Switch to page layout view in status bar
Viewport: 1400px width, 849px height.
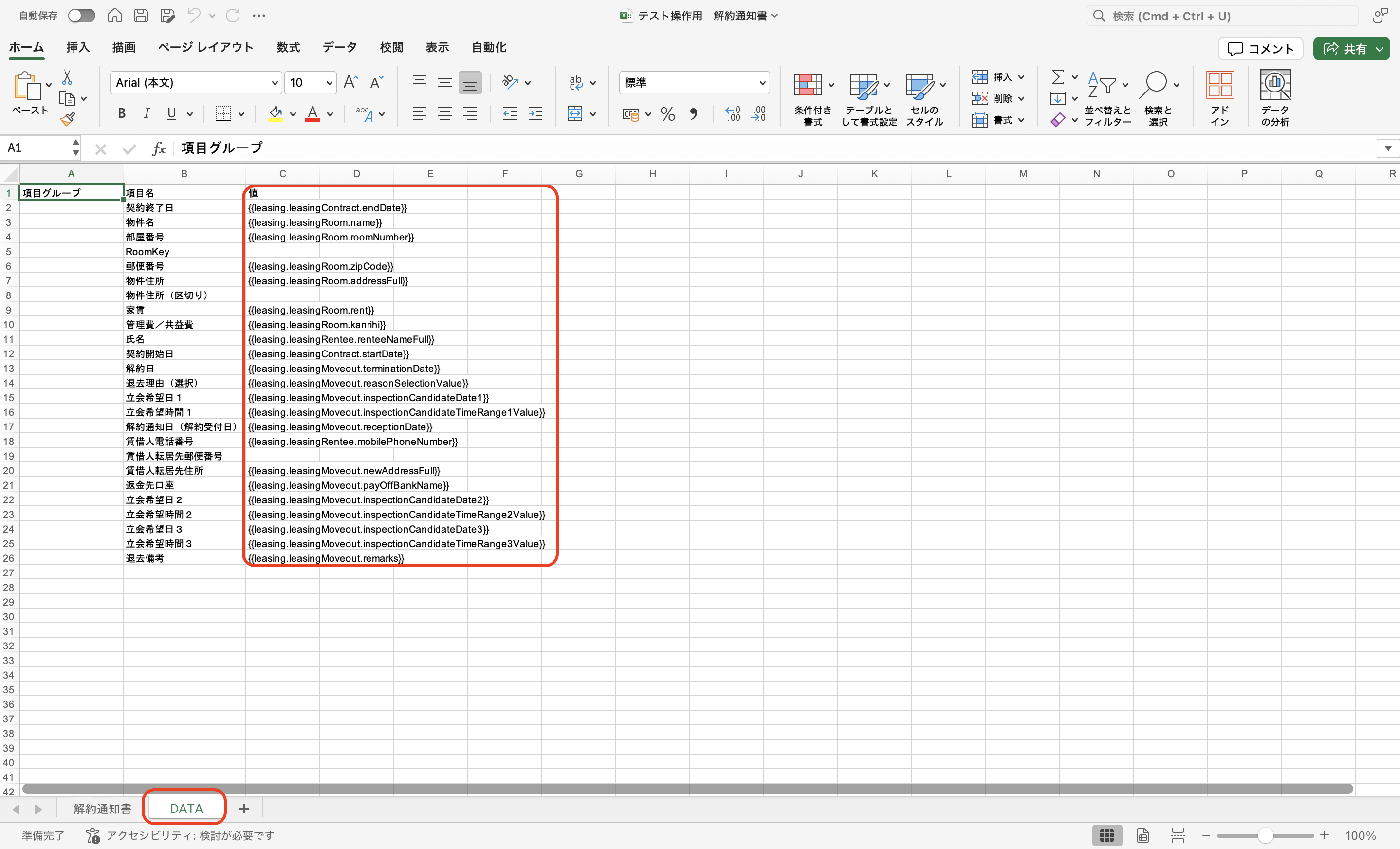coord(1142,835)
